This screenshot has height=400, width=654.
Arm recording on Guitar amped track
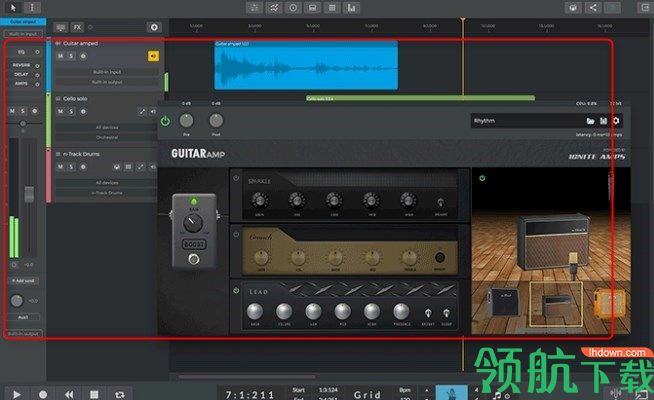[83, 56]
